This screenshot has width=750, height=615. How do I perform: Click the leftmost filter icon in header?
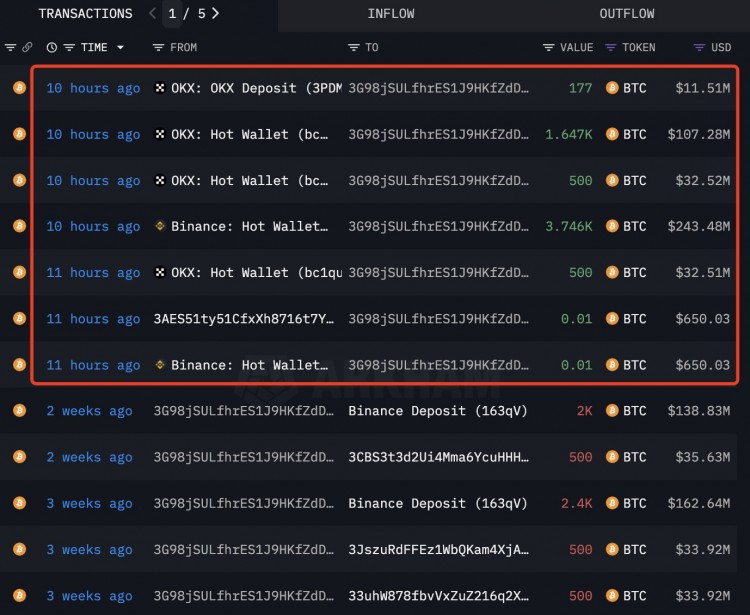coord(11,47)
